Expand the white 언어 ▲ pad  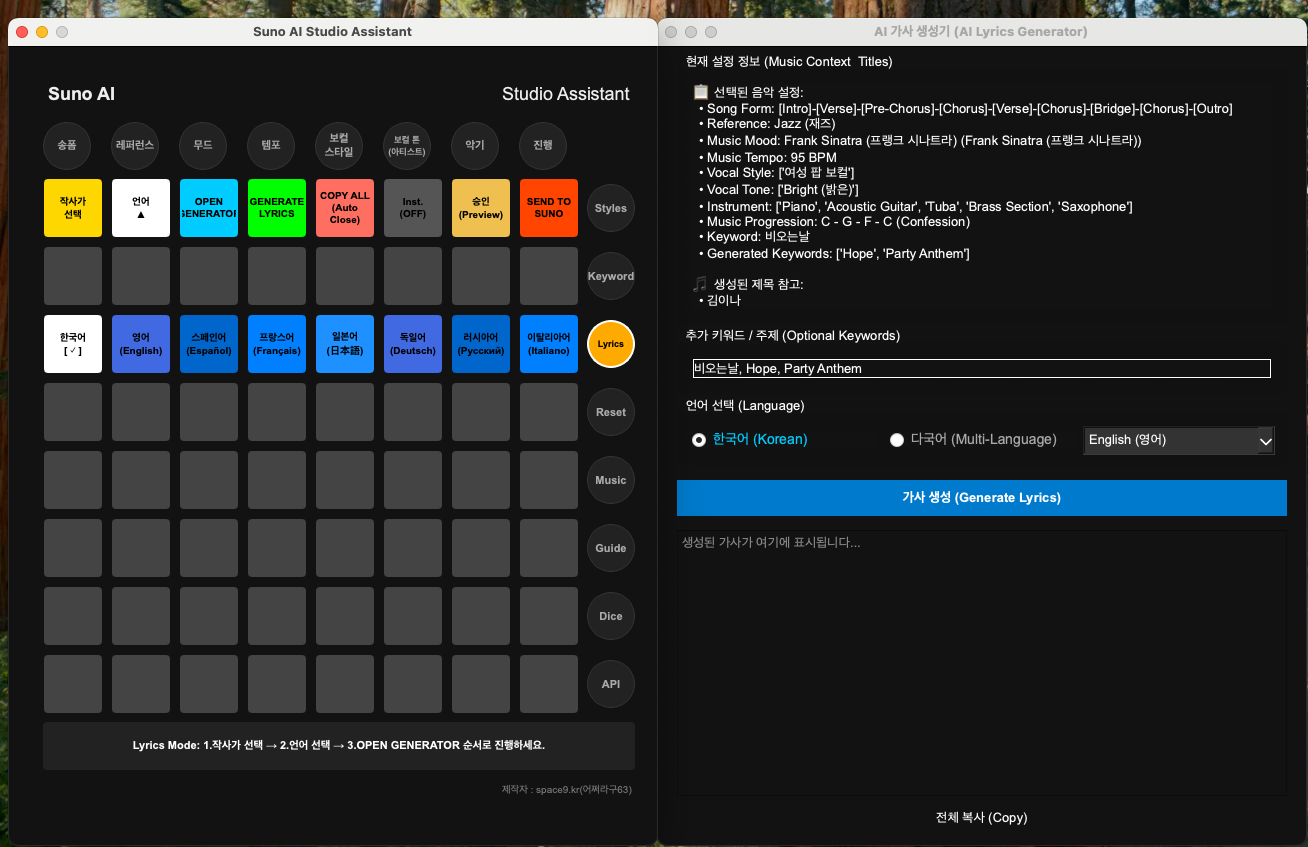pyautogui.click(x=141, y=208)
